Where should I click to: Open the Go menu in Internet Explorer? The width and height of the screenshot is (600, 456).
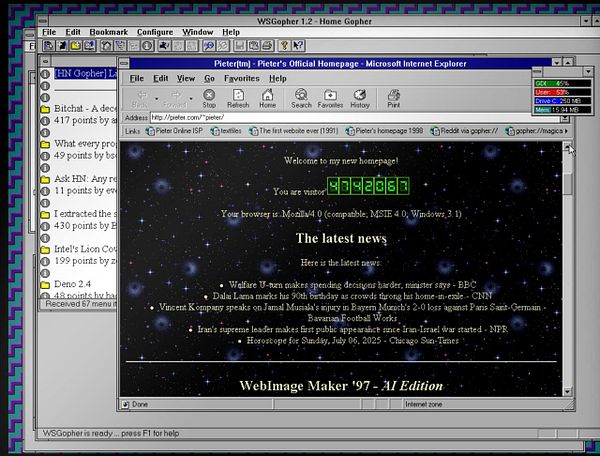tap(209, 78)
